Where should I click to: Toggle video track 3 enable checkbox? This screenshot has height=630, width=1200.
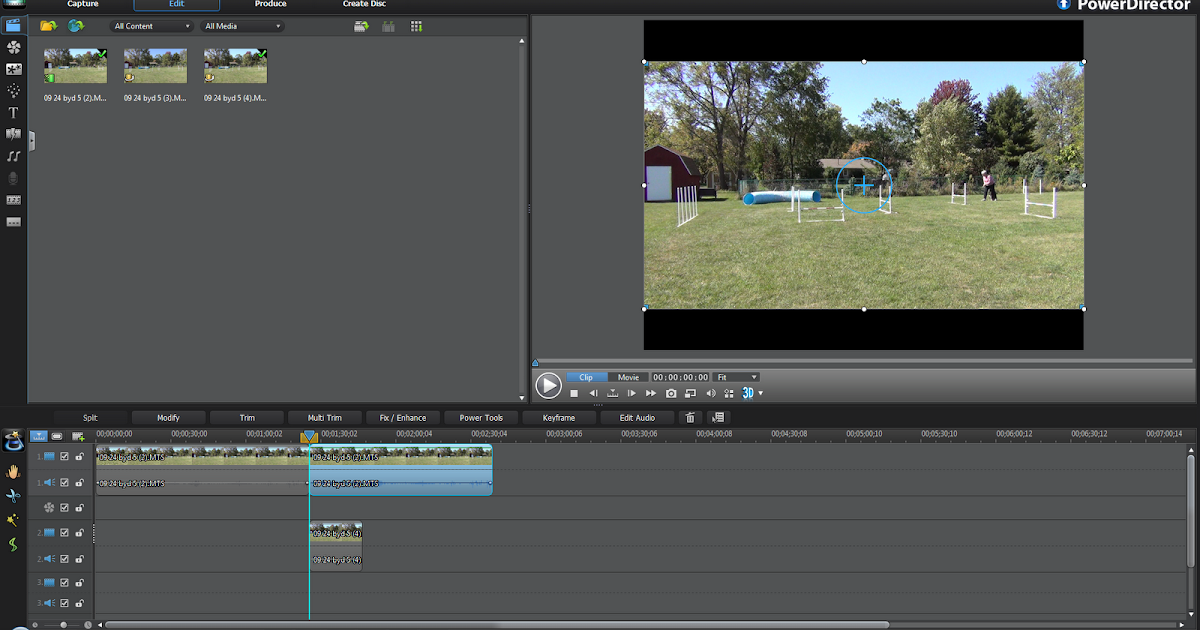[64, 582]
